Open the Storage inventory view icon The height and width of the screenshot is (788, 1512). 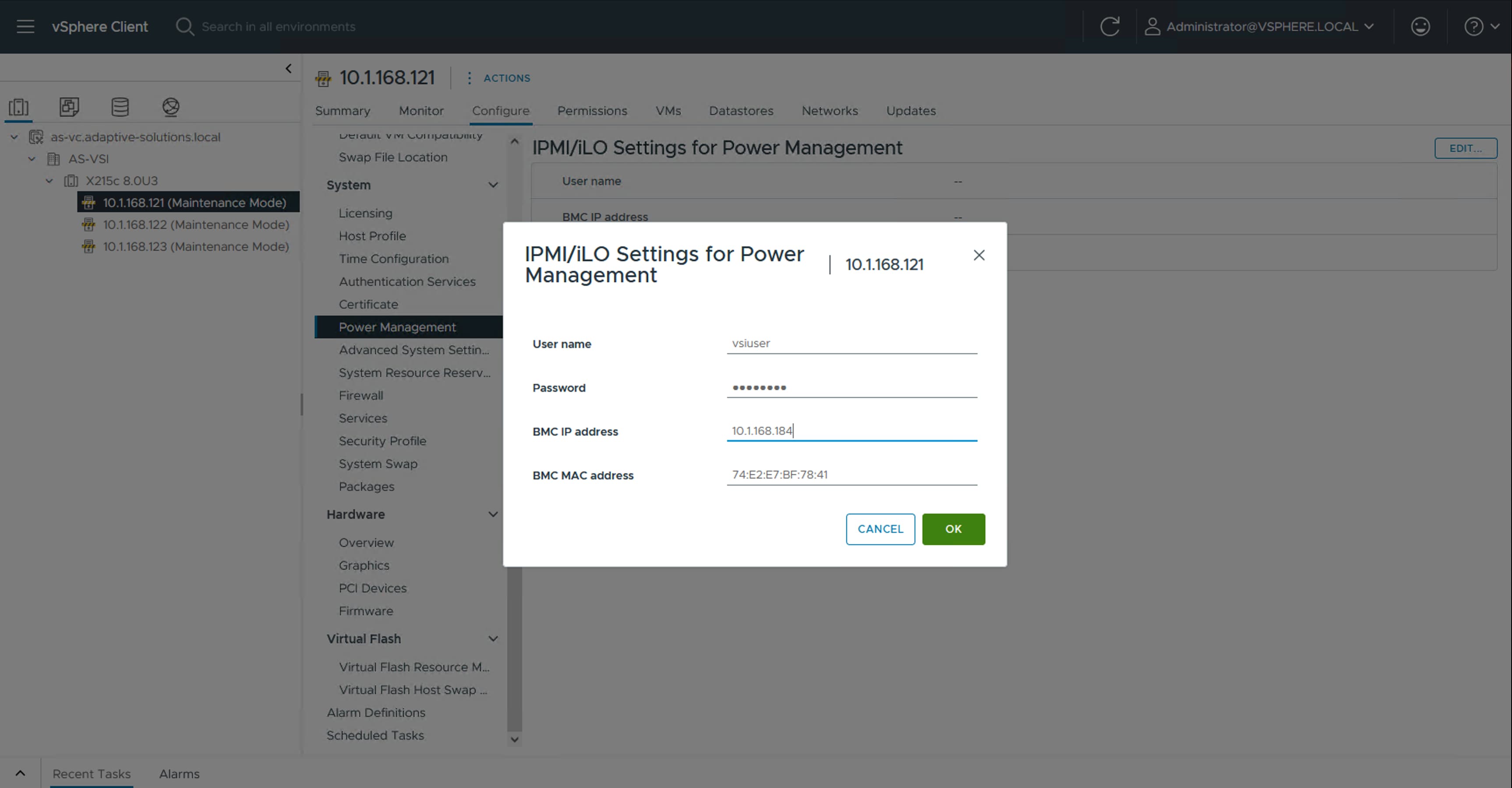120,107
